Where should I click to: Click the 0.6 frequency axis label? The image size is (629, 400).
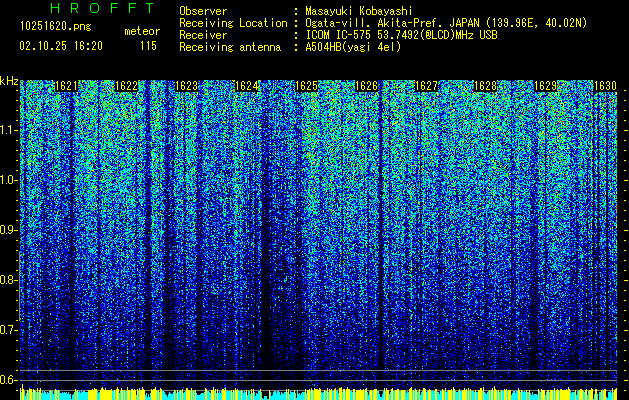[9, 380]
